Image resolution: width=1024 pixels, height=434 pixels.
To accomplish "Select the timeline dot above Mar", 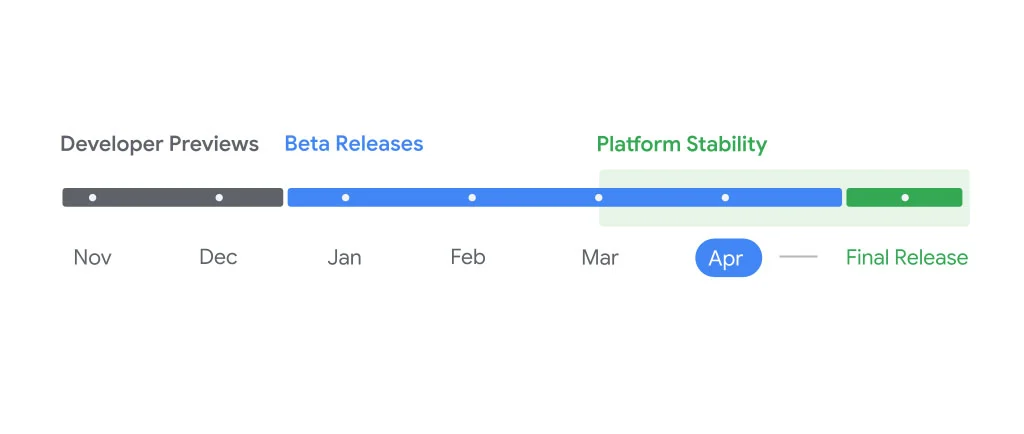I will click(599, 198).
